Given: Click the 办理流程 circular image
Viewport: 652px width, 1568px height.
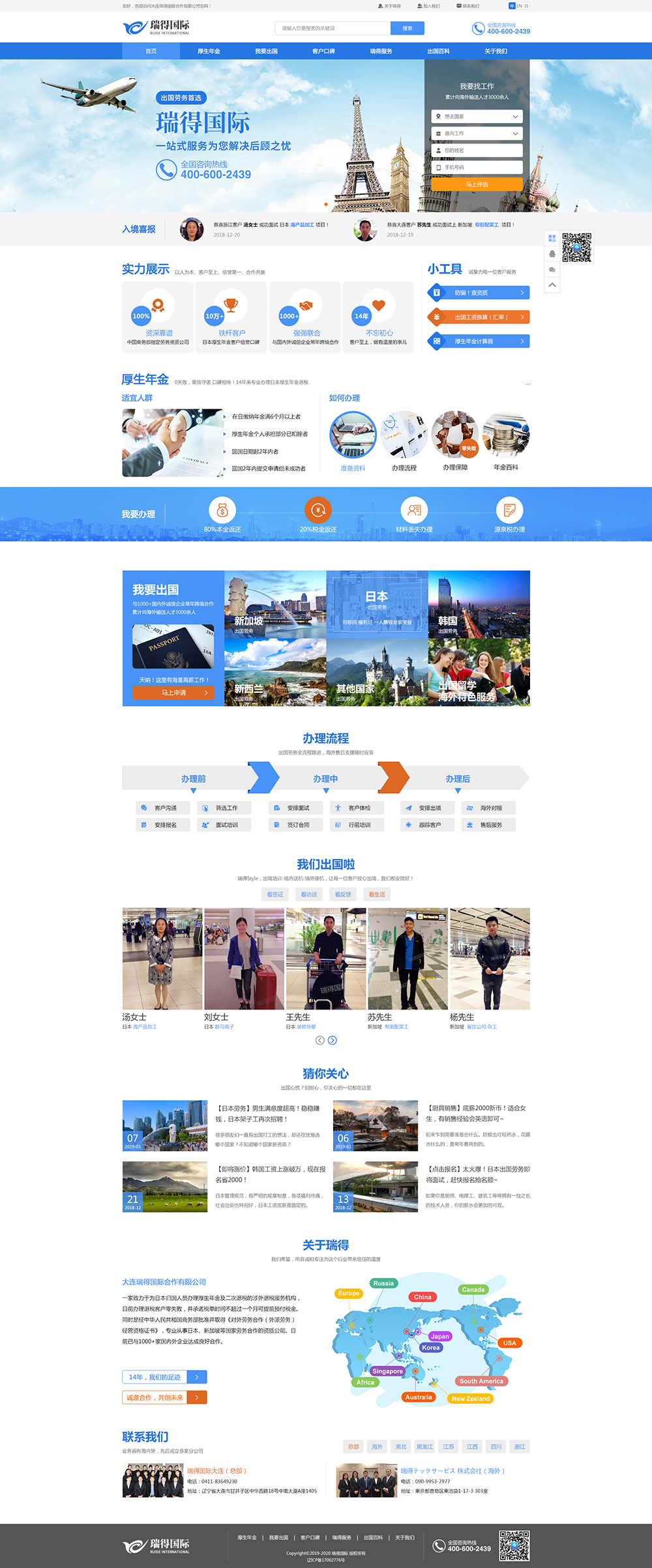Looking at the screenshot, I should (x=404, y=435).
